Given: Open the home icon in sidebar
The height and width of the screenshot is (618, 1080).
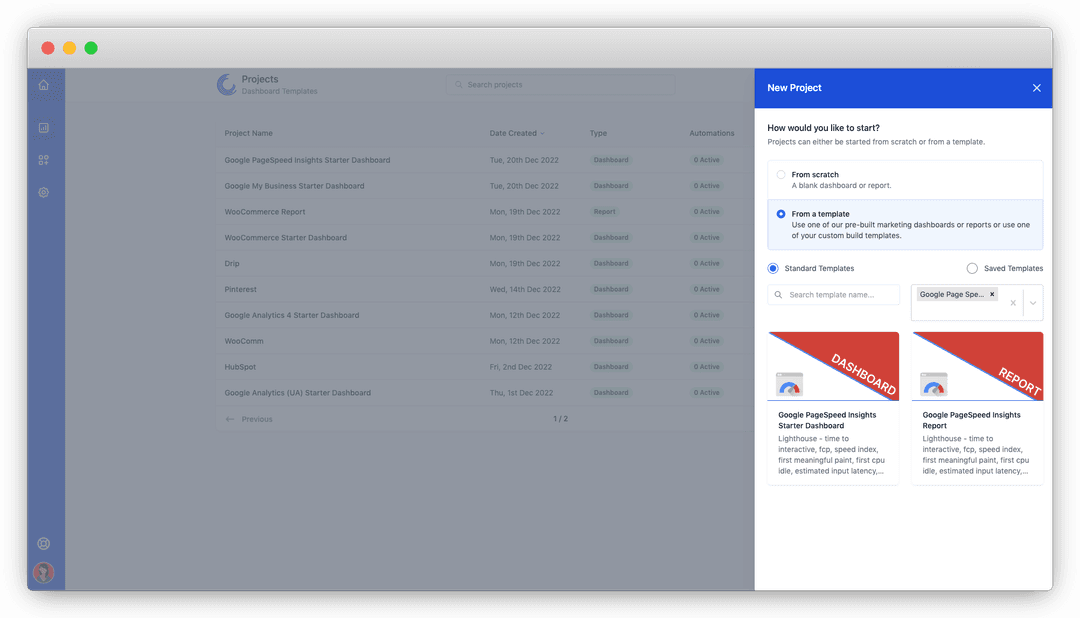Looking at the screenshot, I should click(43, 85).
